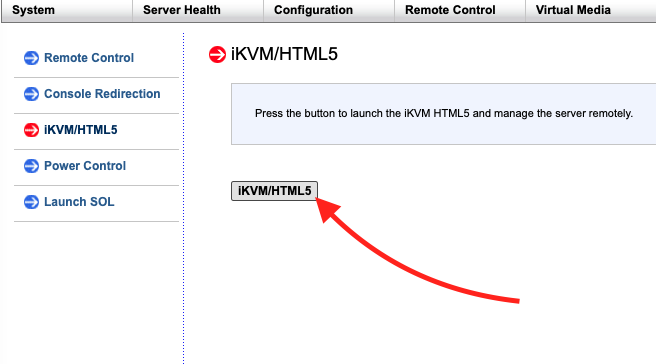Open the Power Control sidebar link
The height and width of the screenshot is (364, 656).
(85, 166)
